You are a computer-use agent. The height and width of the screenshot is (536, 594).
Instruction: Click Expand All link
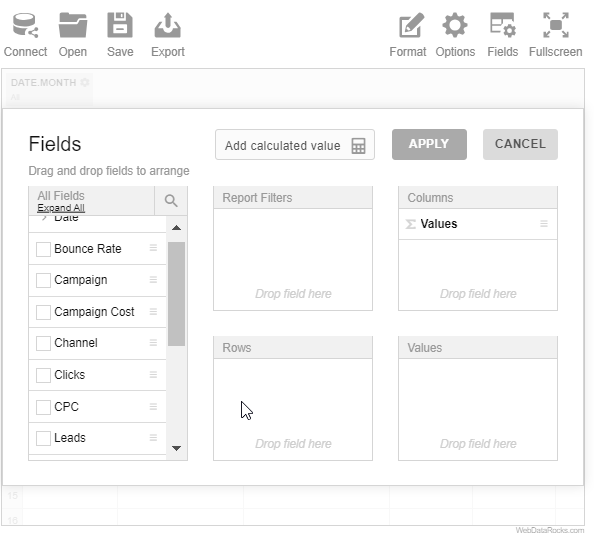(61, 208)
